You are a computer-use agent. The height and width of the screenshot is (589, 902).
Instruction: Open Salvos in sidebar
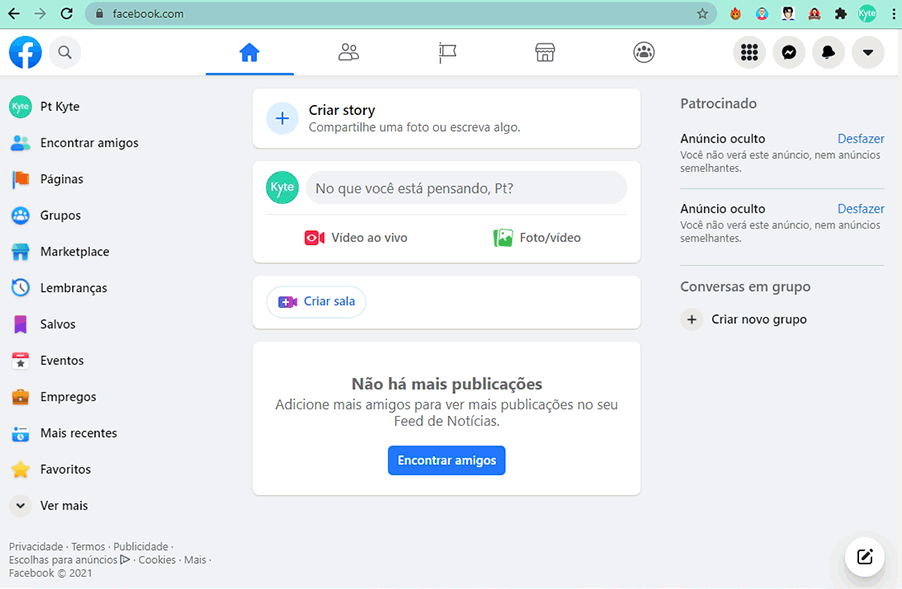tap(43, 324)
